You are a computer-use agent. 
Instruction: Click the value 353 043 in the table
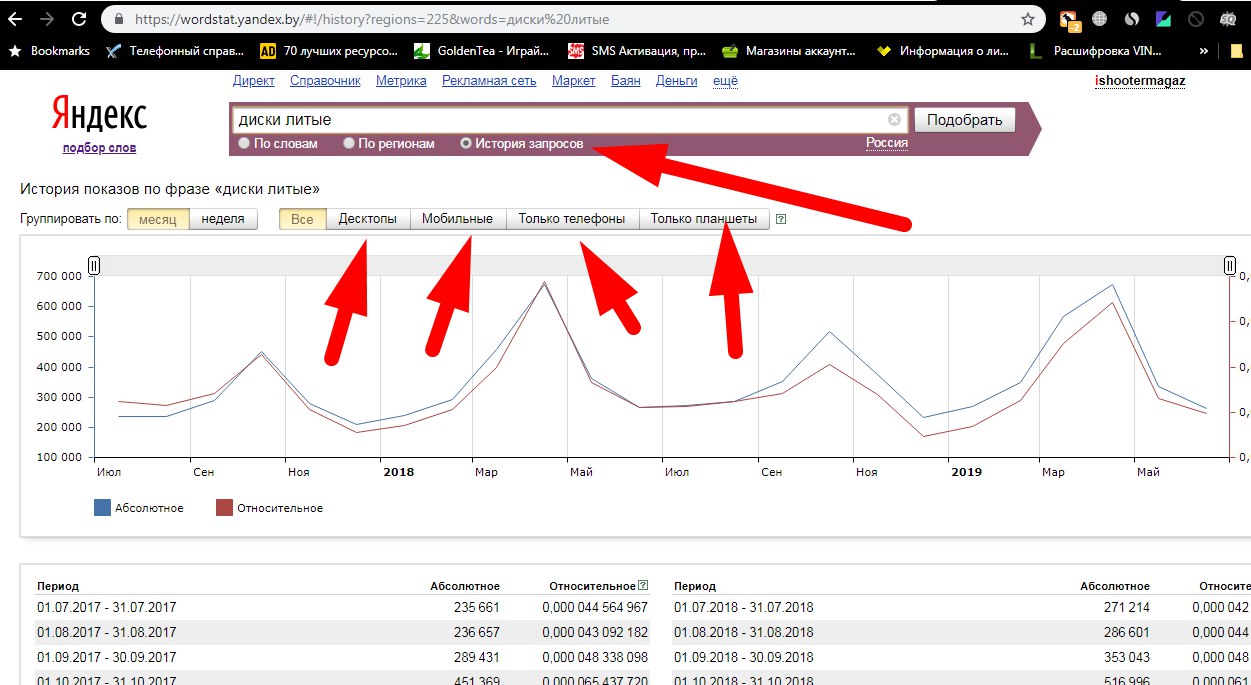1126,657
